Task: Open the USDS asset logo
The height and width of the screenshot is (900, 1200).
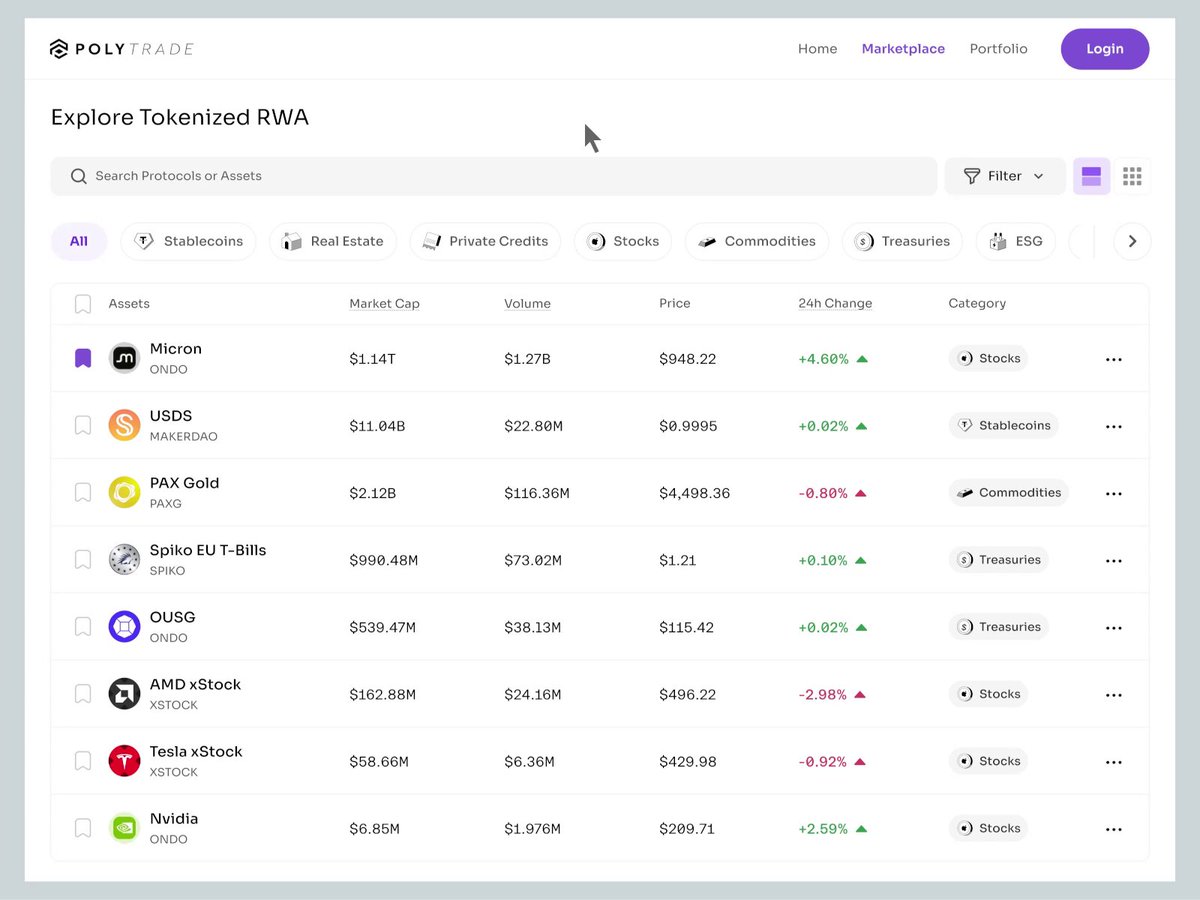Action: 124,425
